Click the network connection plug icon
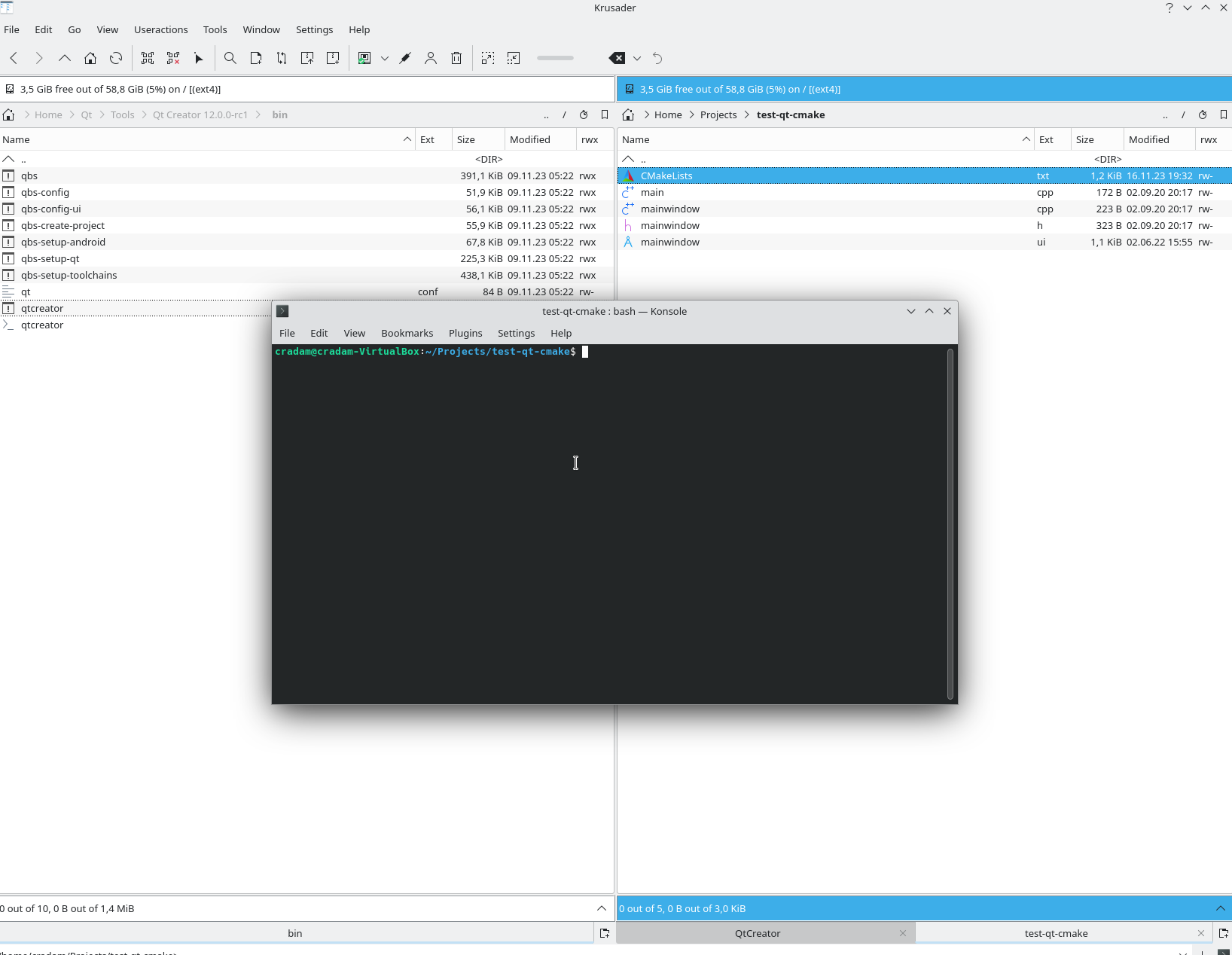This screenshot has width=1232, height=955. (405, 58)
